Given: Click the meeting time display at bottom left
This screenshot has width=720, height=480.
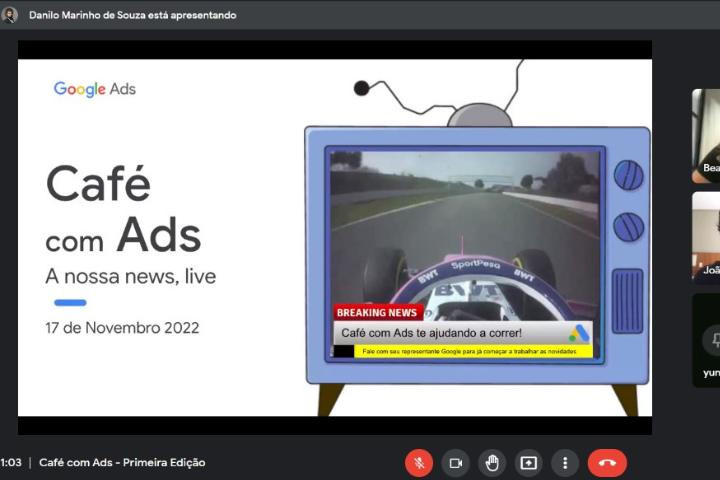Looking at the screenshot, I should [11, 463].
